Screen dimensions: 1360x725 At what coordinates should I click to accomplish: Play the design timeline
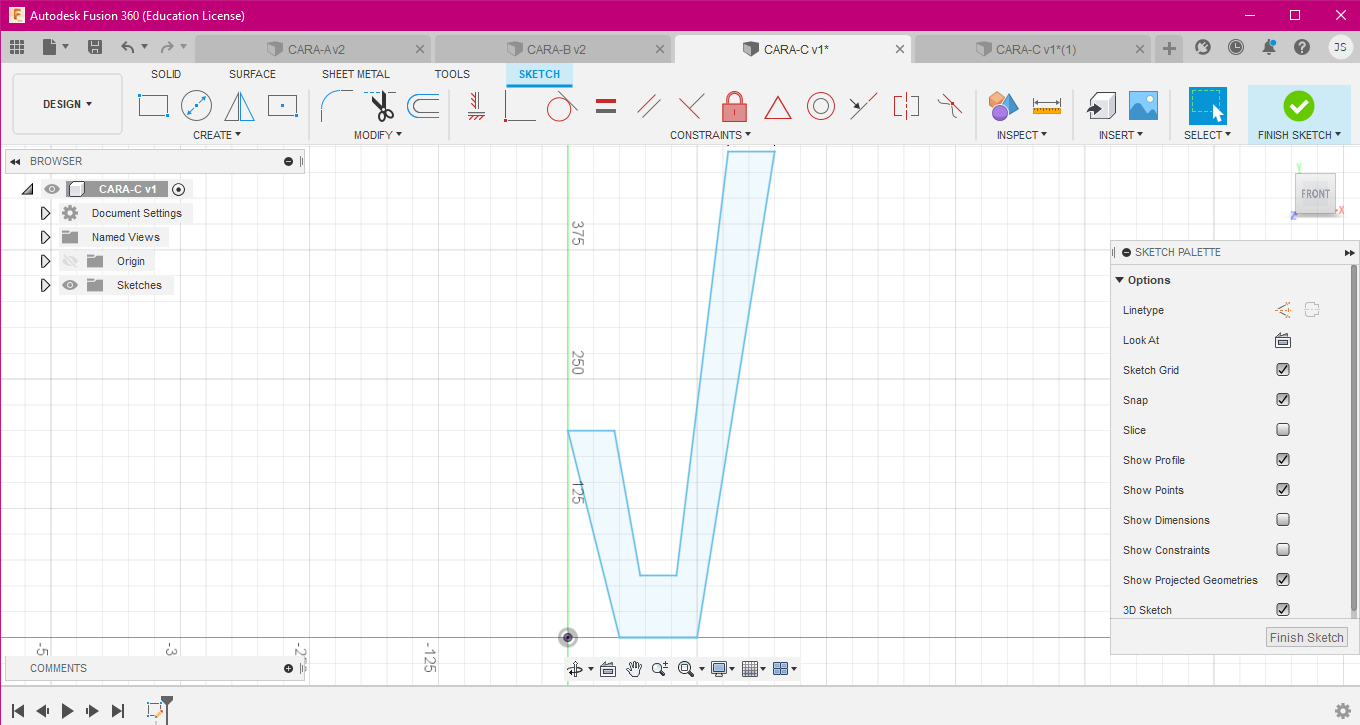pyautogui.click(x=68, y=711)
